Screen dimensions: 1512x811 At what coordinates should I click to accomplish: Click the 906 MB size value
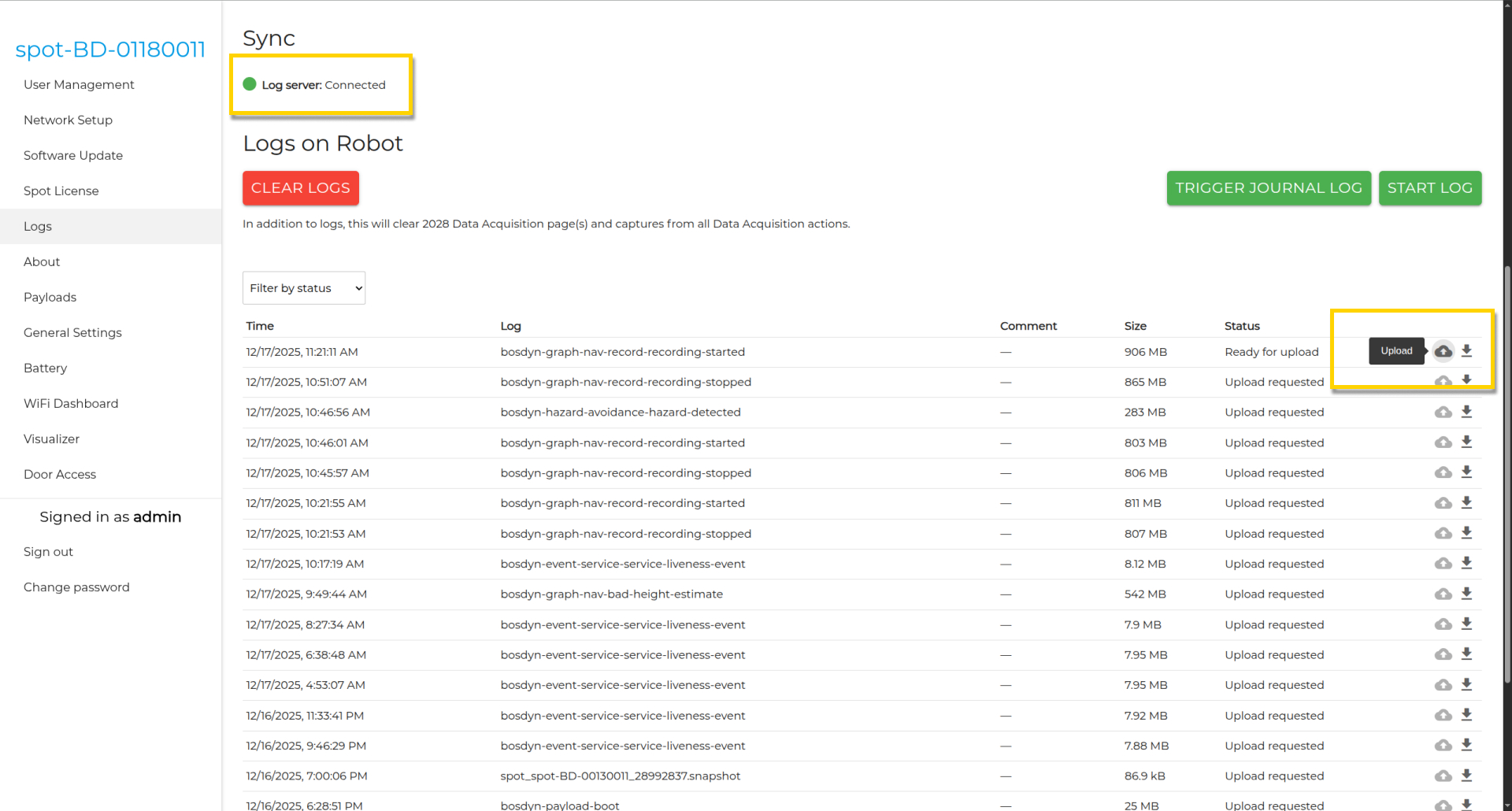(1146, 352)
